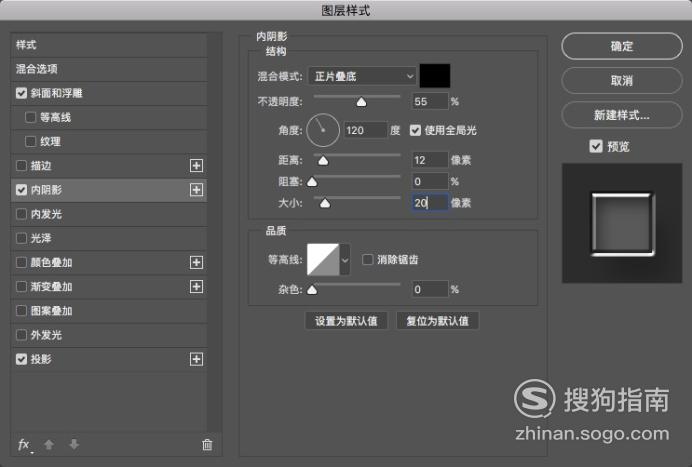
Task: Enable the 渐变叠加 checkbox
Action: tap(21, 286)
